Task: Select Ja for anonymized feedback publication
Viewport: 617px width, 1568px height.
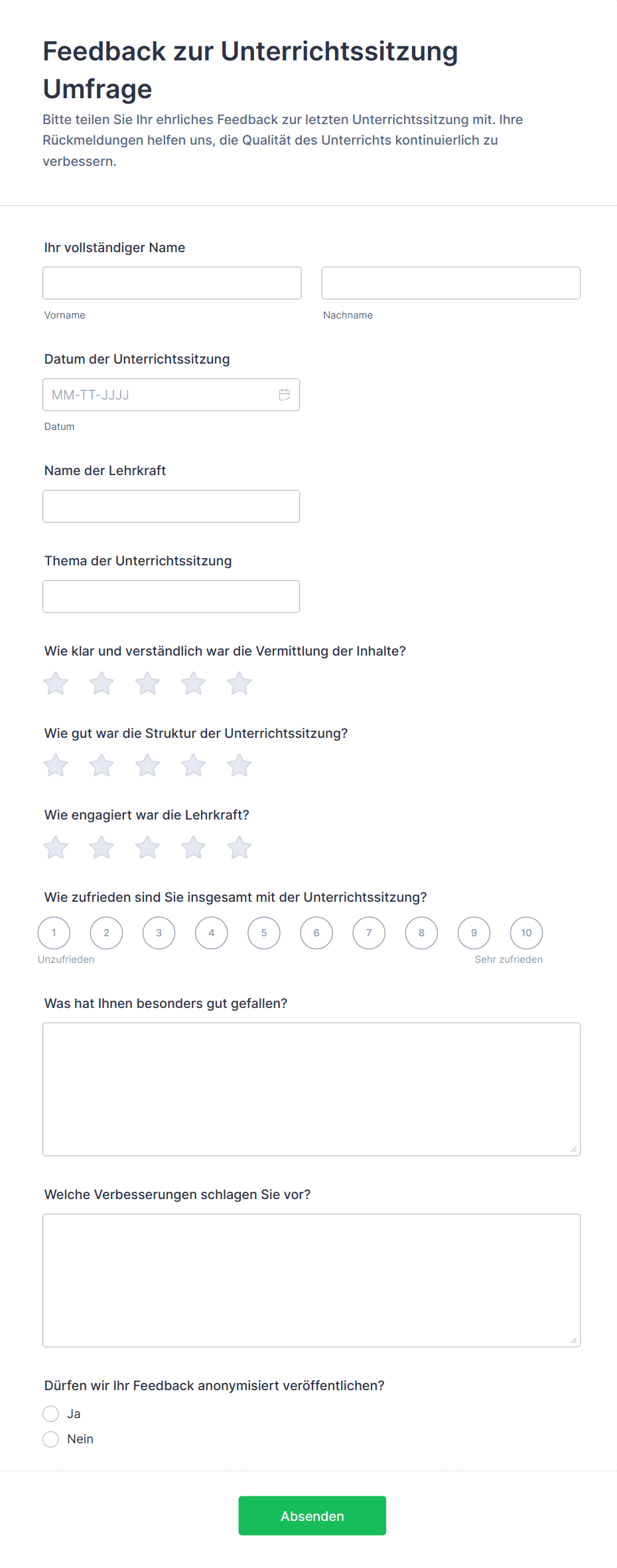Action: (x=51, y=1413)
